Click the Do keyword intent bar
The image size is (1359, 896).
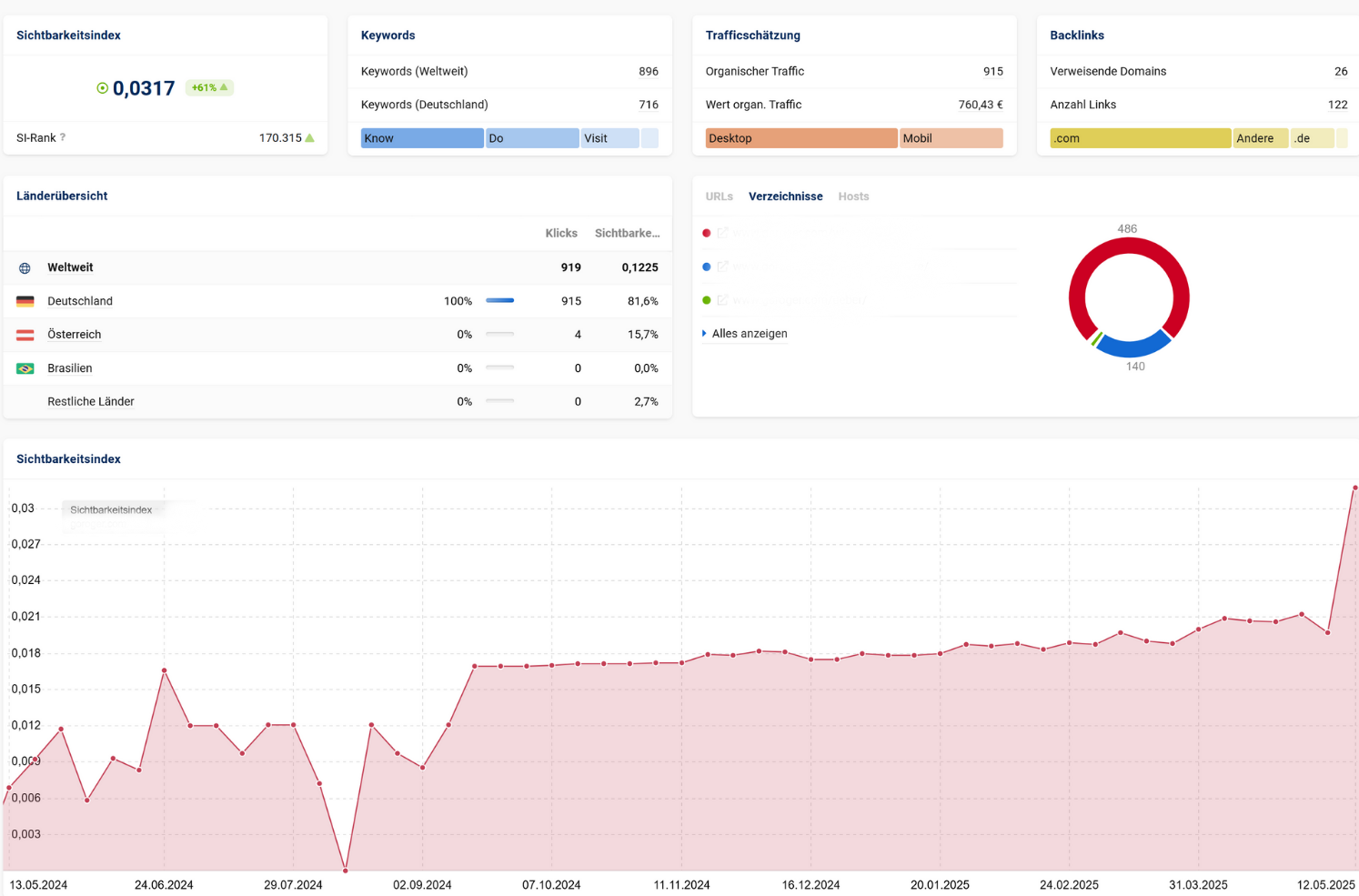(x=532, y=138)
